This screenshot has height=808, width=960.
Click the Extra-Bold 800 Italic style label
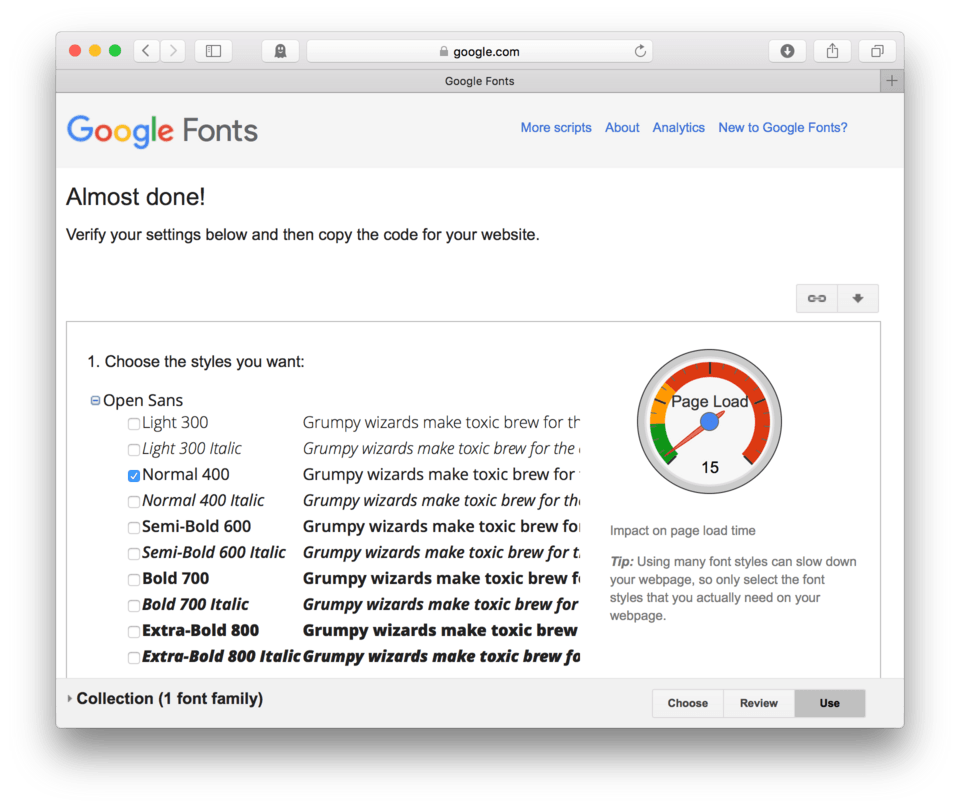[222, 657]
